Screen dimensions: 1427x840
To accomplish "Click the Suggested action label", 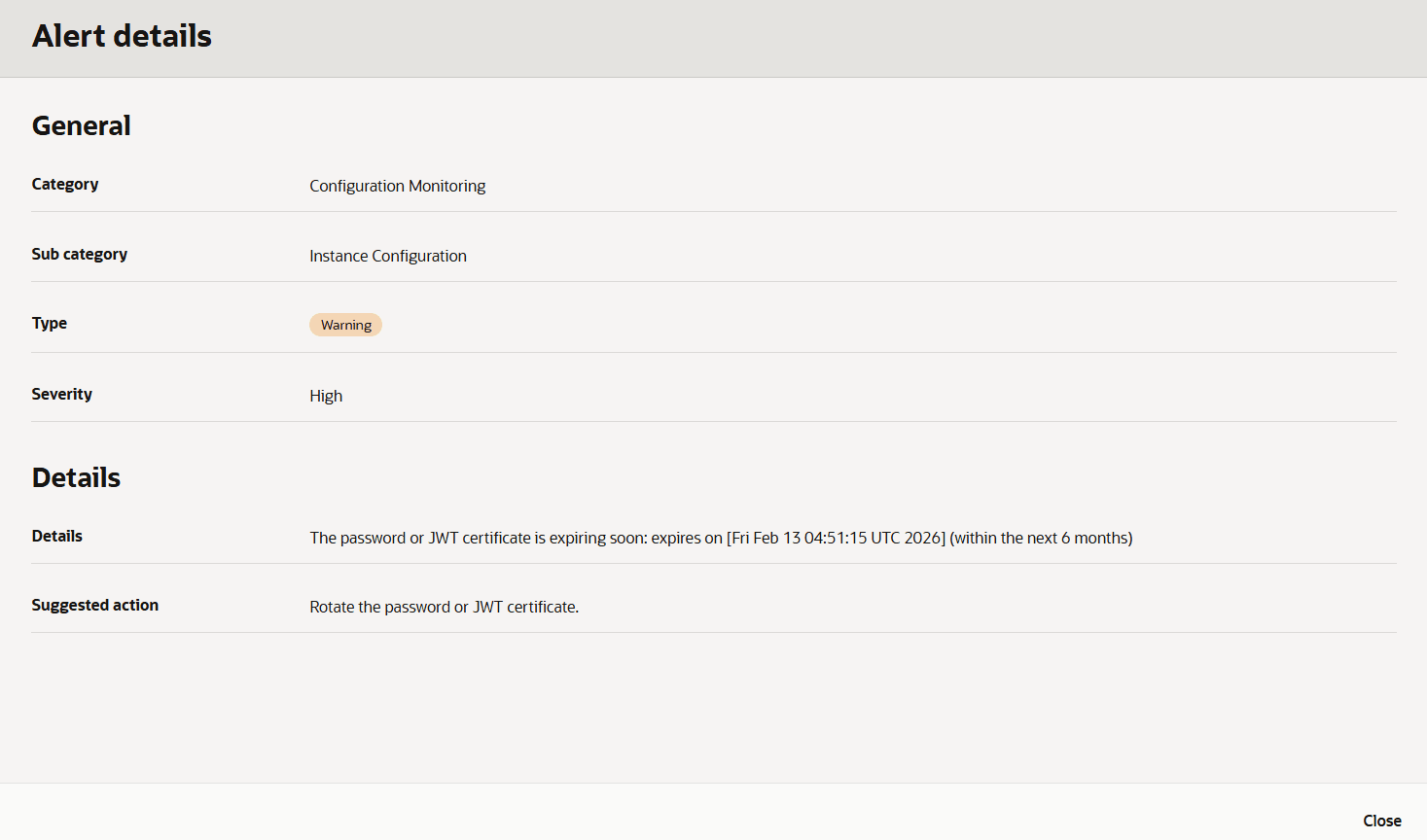I will click(x=94, y=605).
